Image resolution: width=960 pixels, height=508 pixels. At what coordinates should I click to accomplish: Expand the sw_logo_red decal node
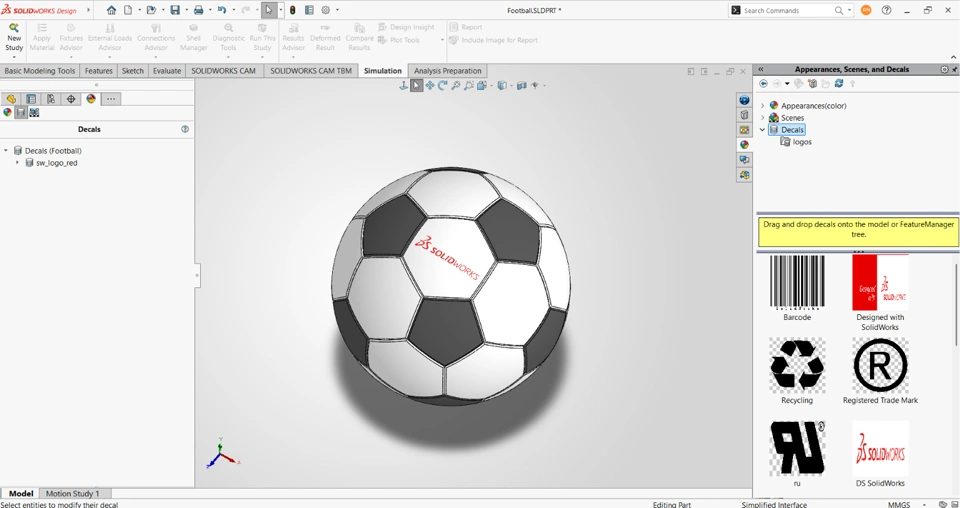pos(17,163)
